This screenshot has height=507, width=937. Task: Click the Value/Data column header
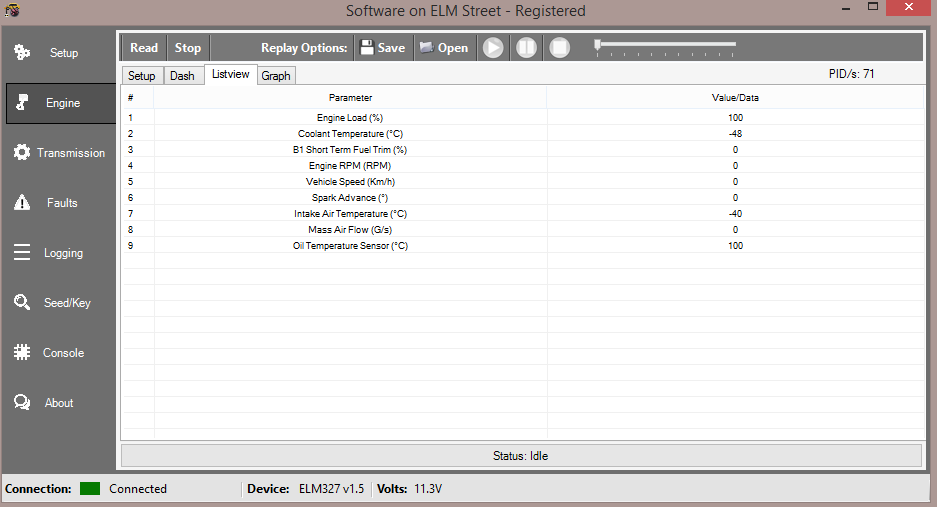click(735, 97)
